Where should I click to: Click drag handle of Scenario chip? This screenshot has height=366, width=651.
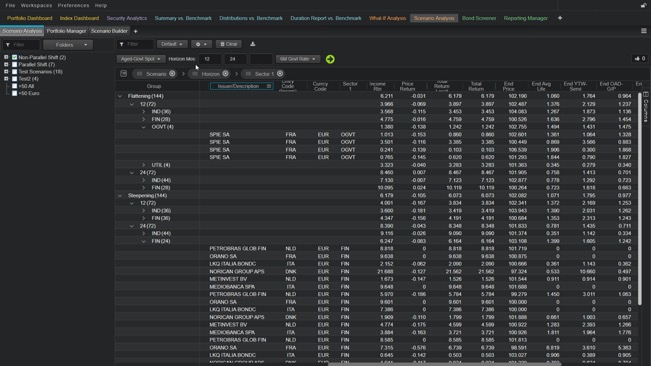[x=140, y=74]
